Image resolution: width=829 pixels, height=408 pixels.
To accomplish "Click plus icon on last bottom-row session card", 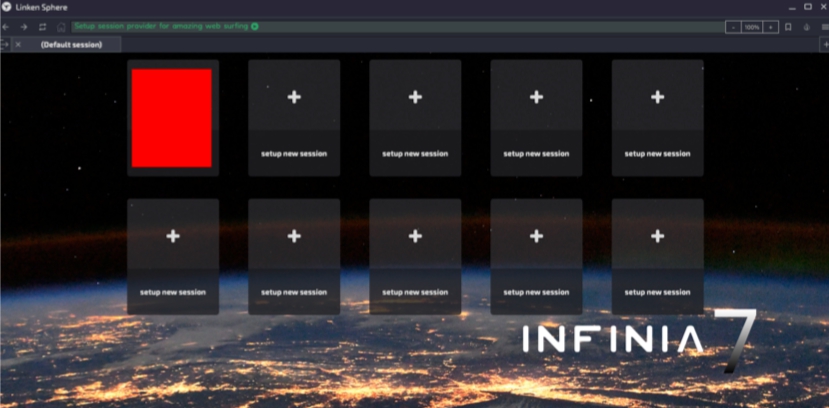I will pyautogui.click(x=657, y=236).
